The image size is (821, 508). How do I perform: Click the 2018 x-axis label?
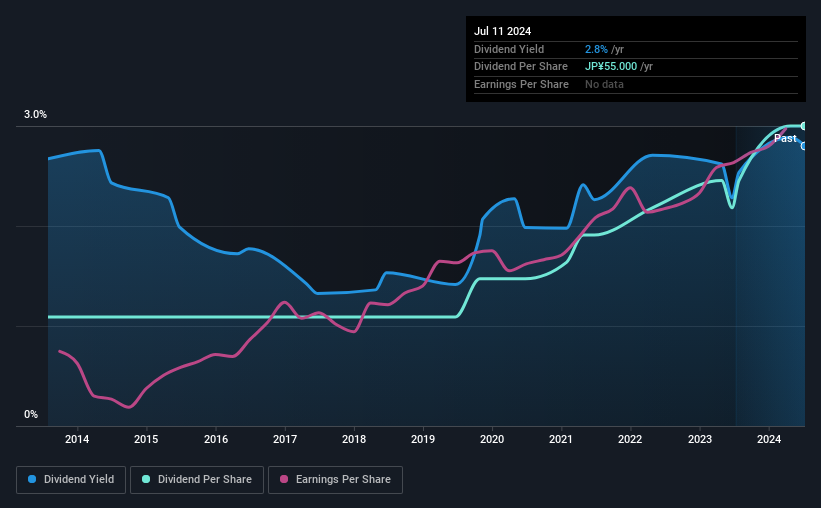[x=354, y=439]
